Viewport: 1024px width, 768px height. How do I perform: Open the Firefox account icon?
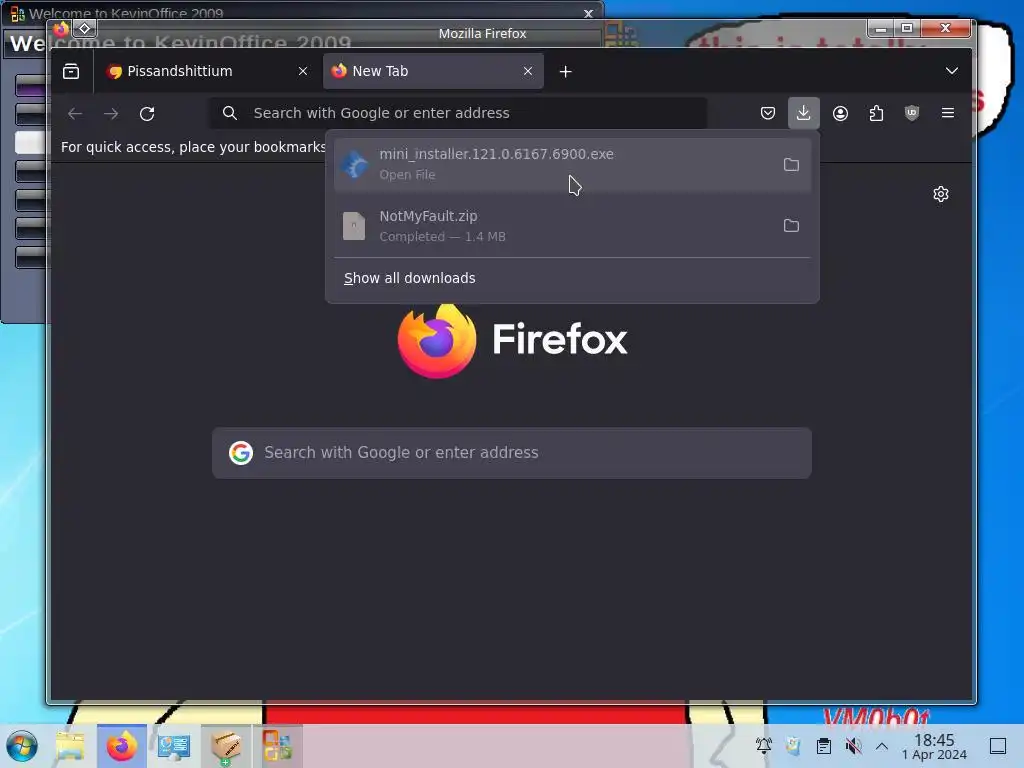[840, 113]
